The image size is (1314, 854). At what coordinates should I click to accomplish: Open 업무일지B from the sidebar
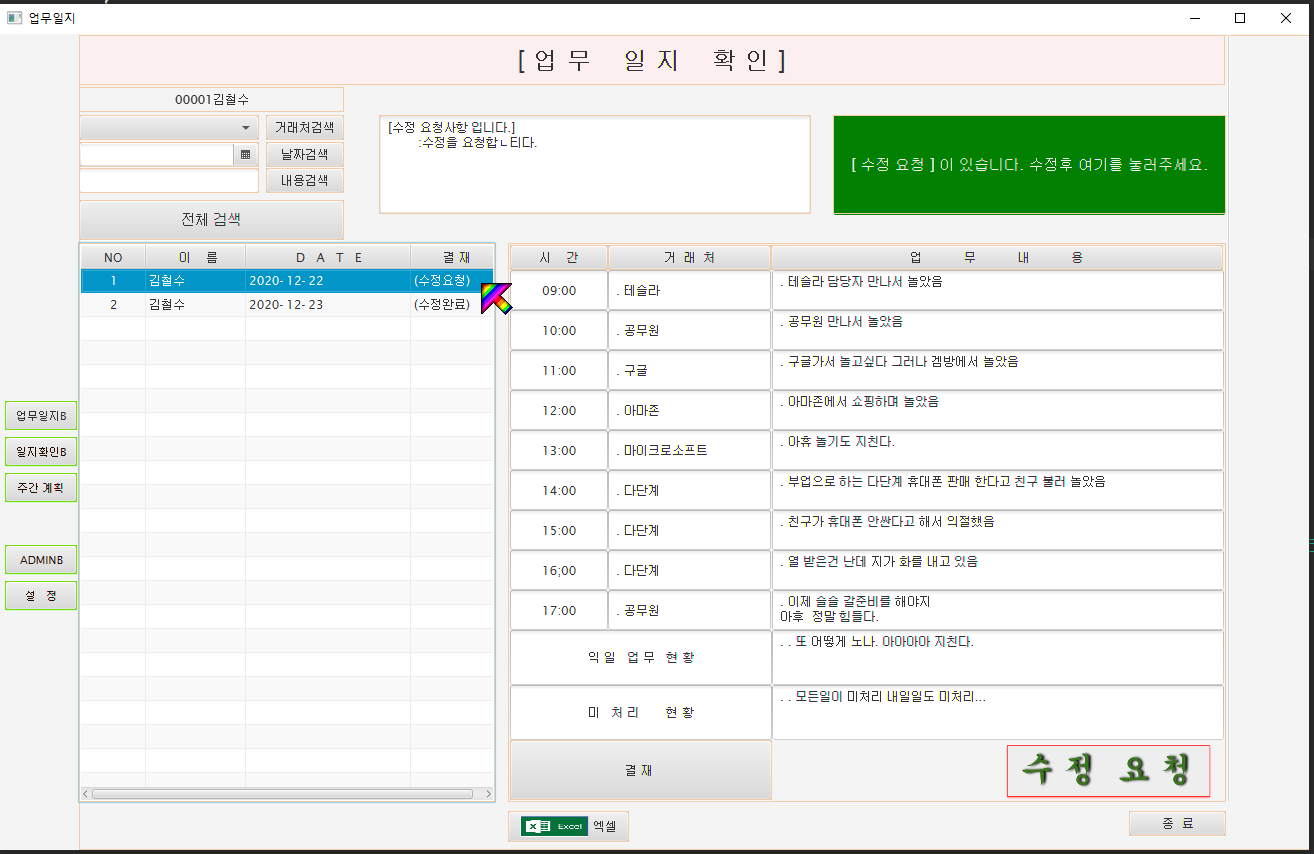point(41,416)
